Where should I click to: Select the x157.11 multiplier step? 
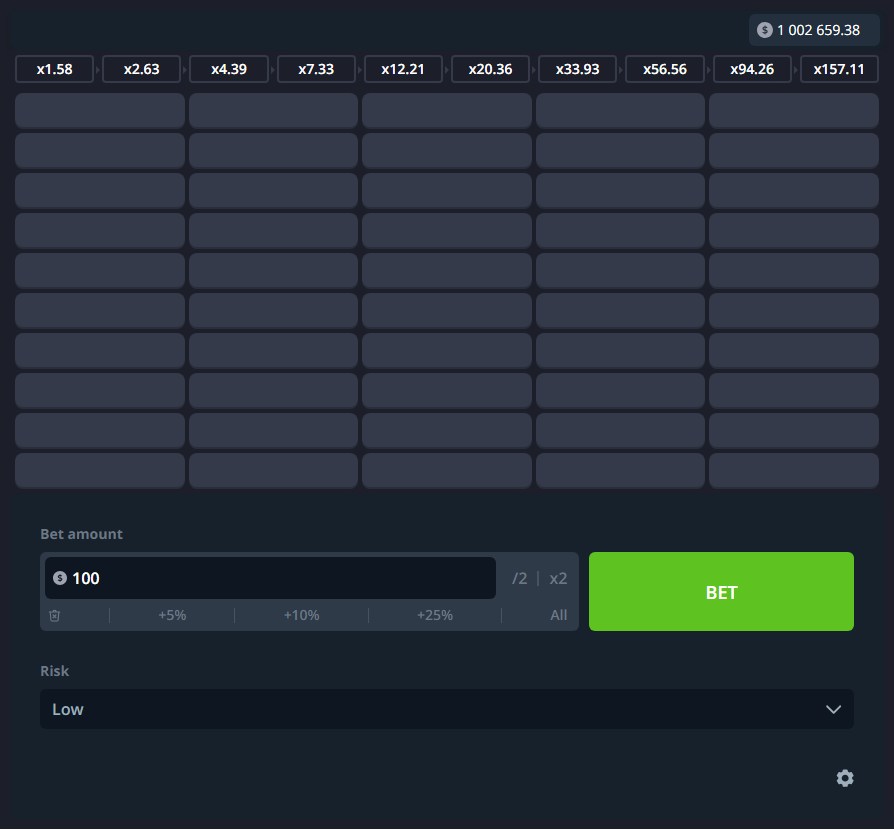(x=838, y=69)
